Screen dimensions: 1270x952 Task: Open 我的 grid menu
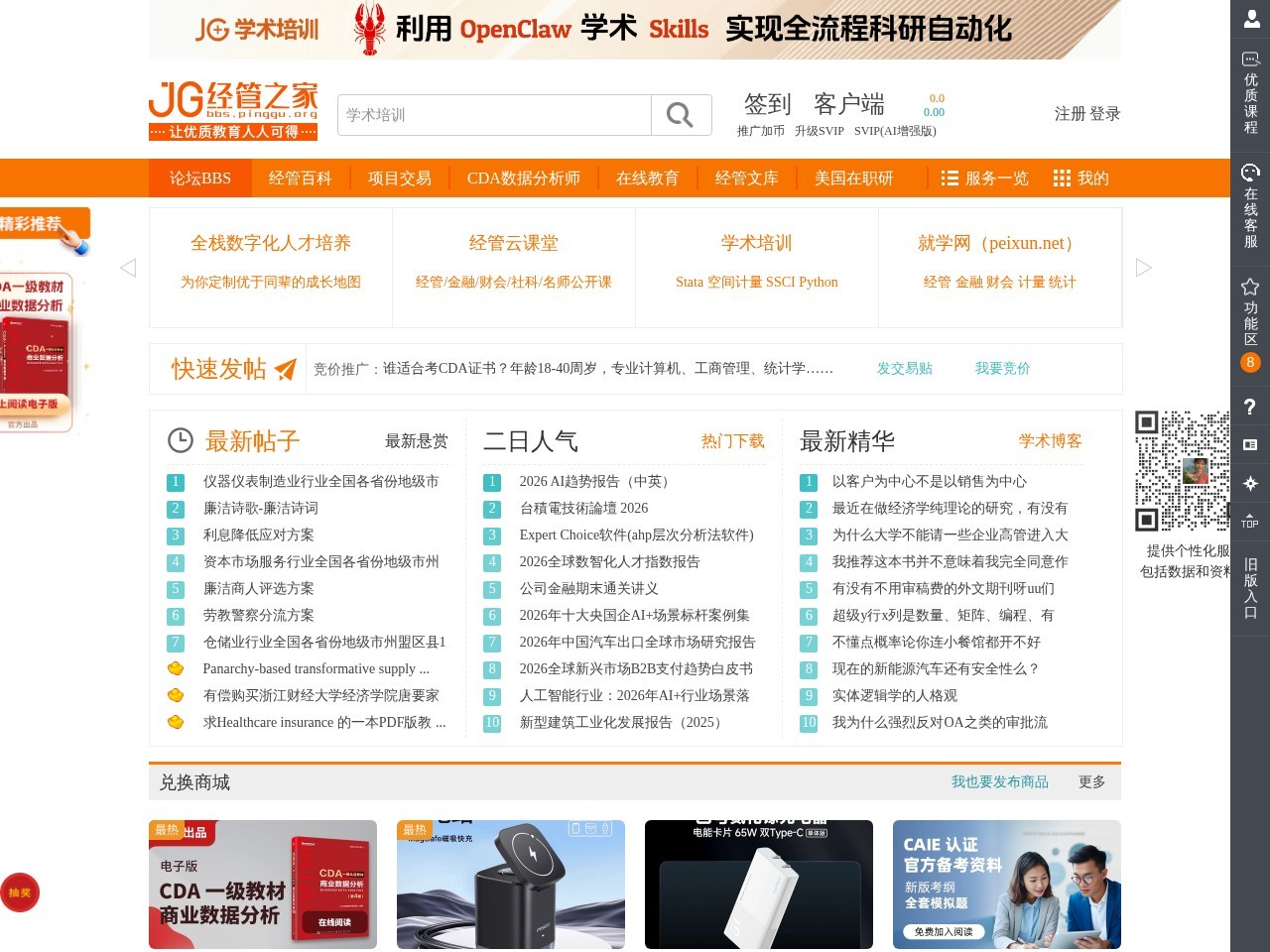(x=1081, y=178)
